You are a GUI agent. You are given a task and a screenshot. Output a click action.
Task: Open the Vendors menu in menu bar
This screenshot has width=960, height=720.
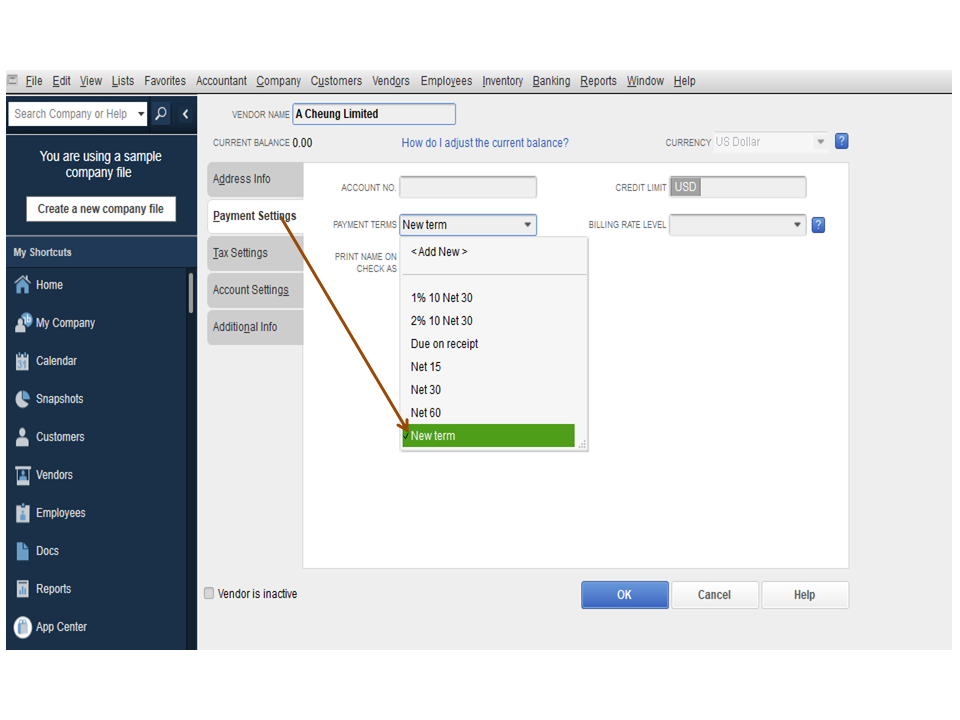click(x=391, y=81)
